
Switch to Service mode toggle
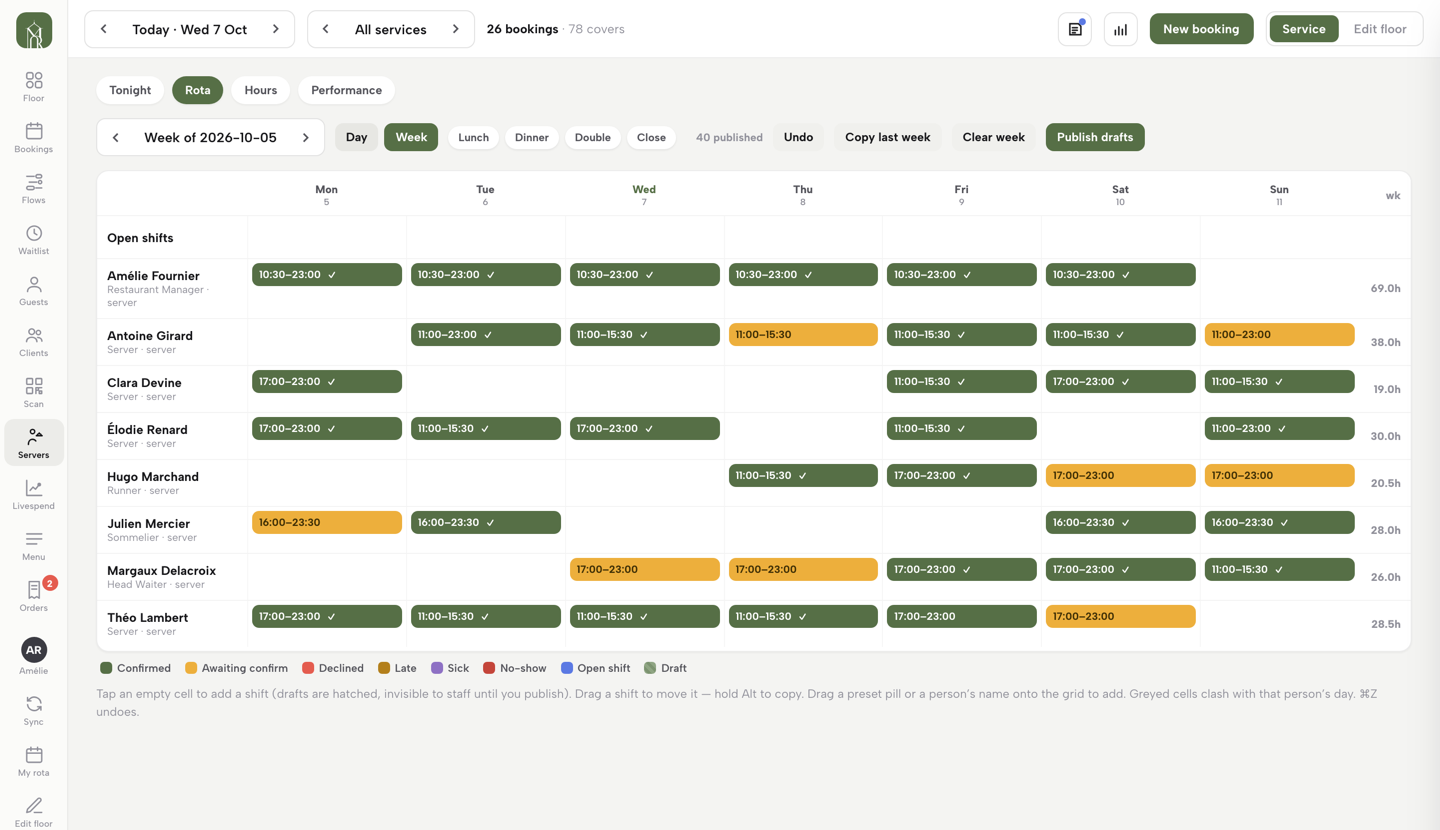tap(1304, 29)
